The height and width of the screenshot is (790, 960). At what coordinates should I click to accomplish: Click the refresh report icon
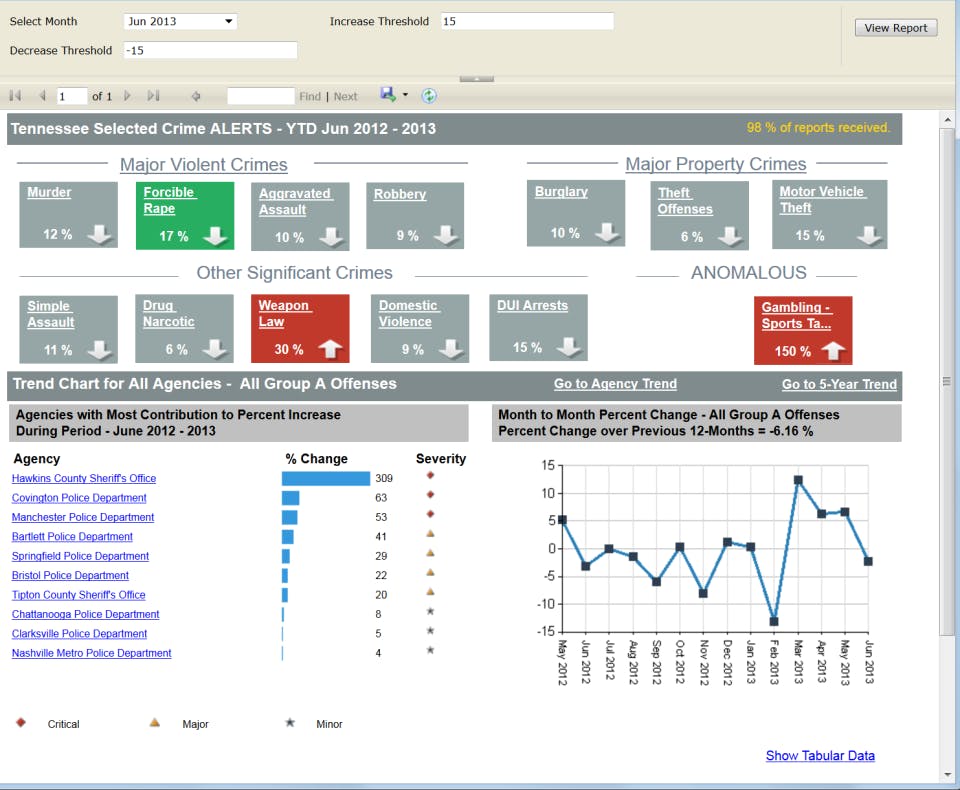(x=429, y=96)
